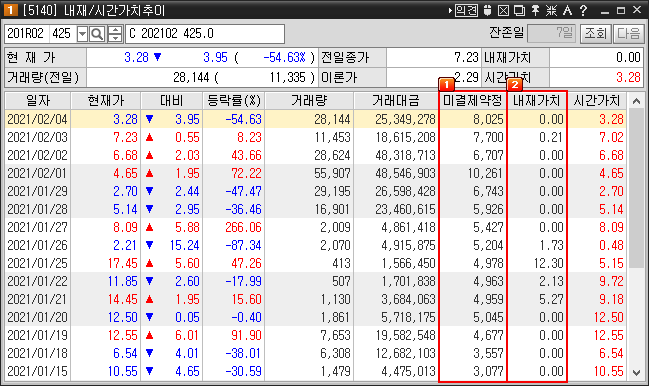
Task: Click the 조회 query button
Action: (x=595, y=33)
